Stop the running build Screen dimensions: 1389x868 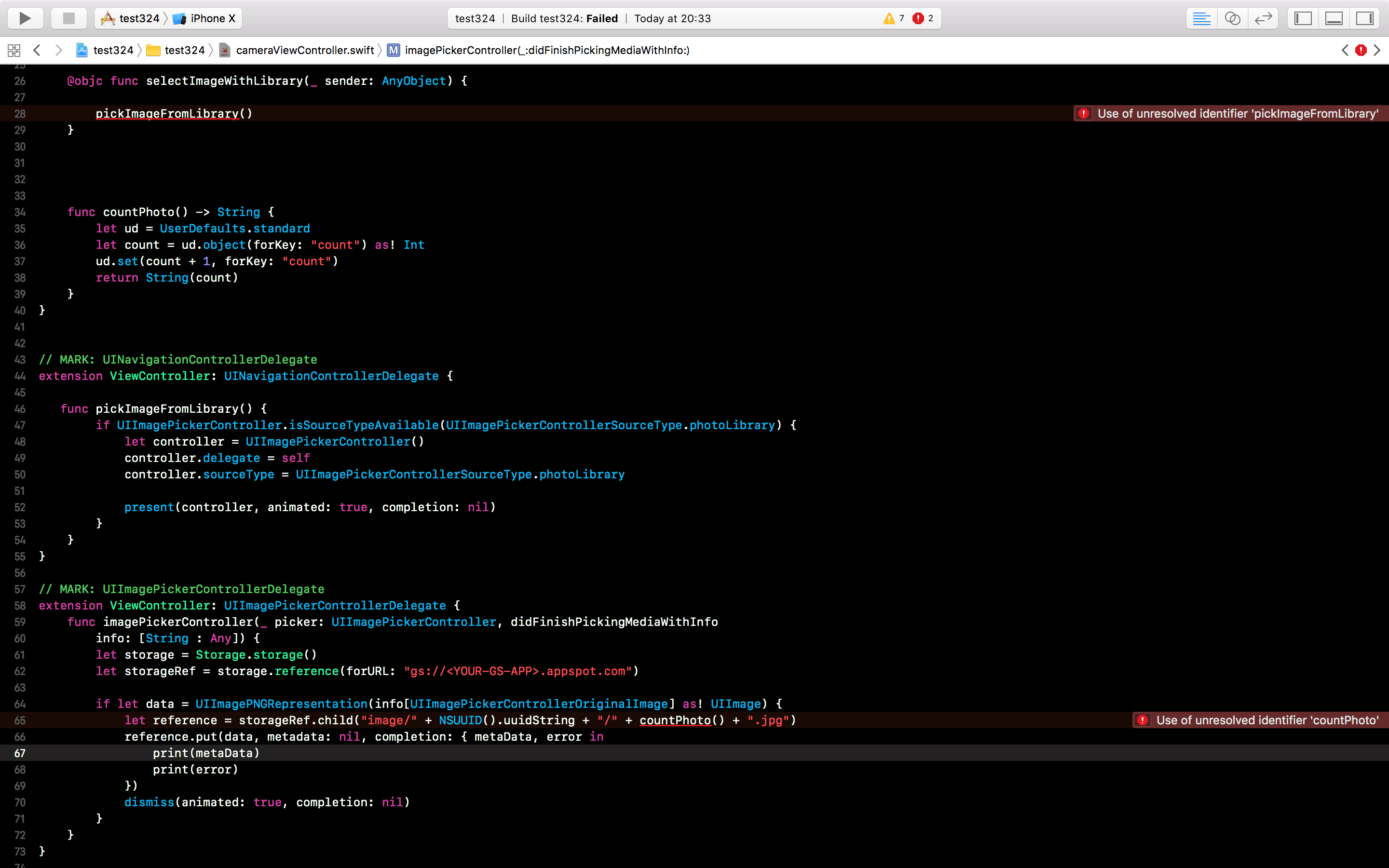pyautogui.click(x=69, y=18)
